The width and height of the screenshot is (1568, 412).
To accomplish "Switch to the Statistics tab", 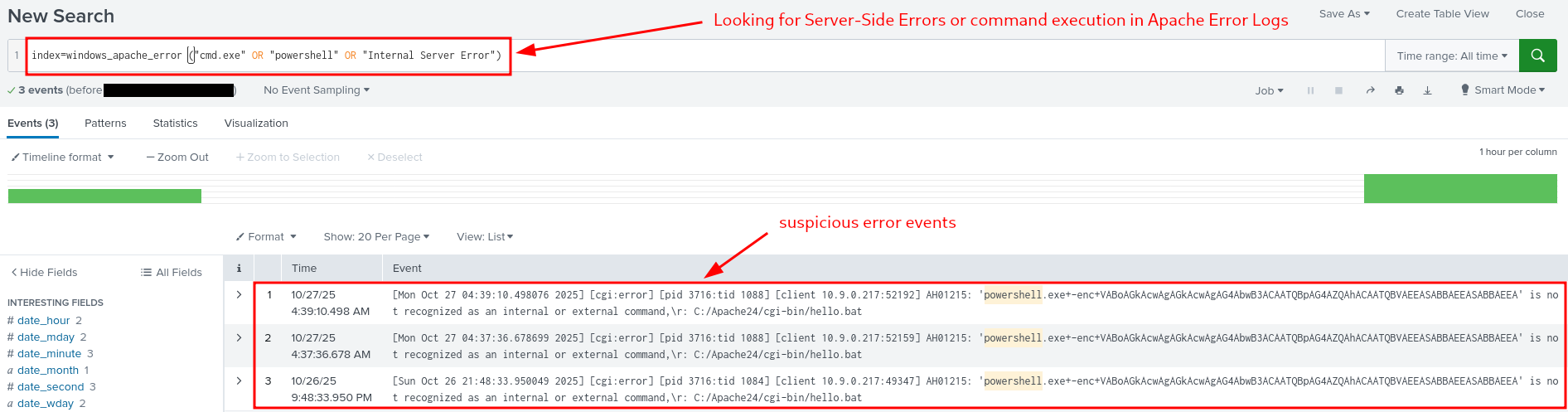I will coord(175,123).
